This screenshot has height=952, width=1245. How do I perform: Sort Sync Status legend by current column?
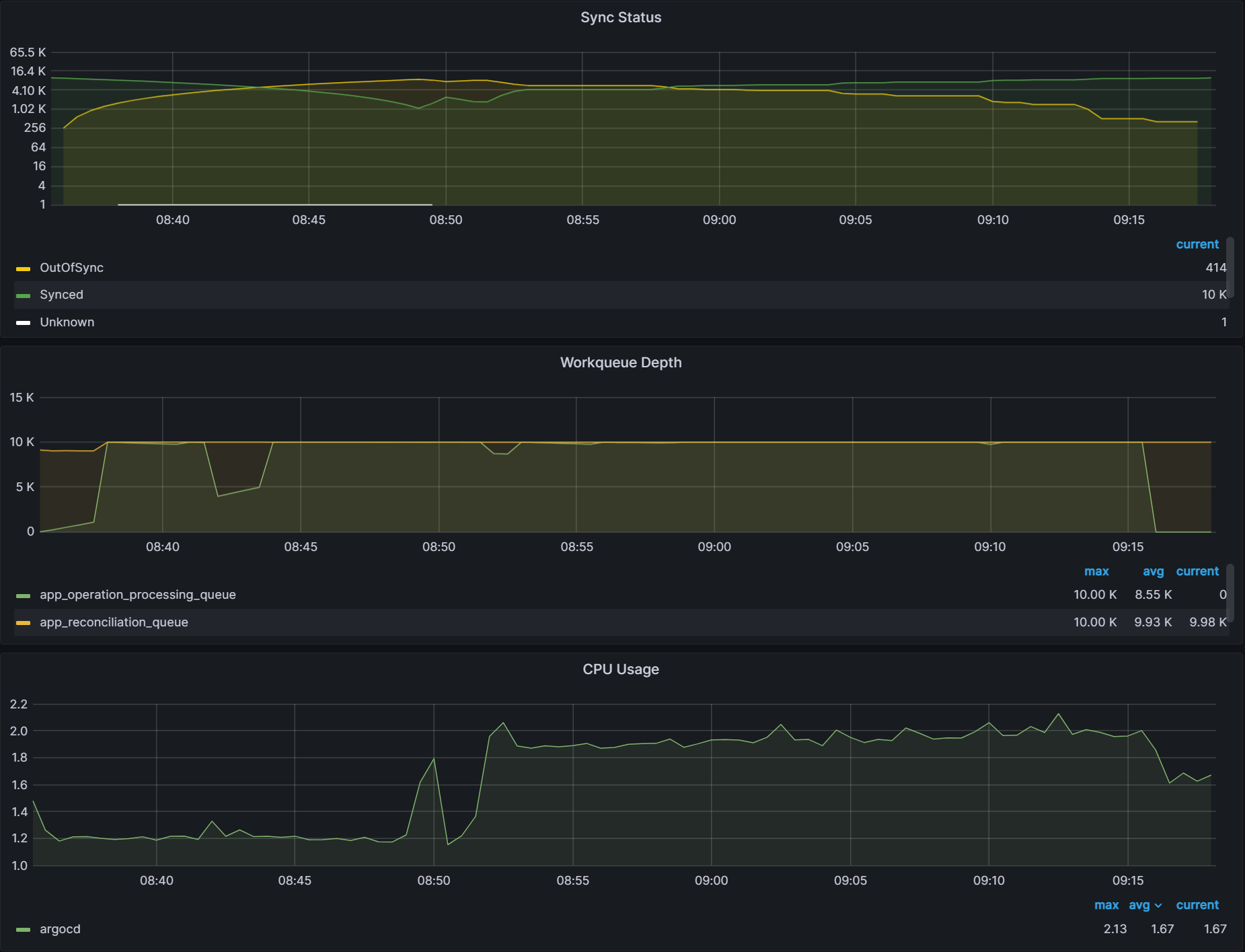coord(1197,244)
